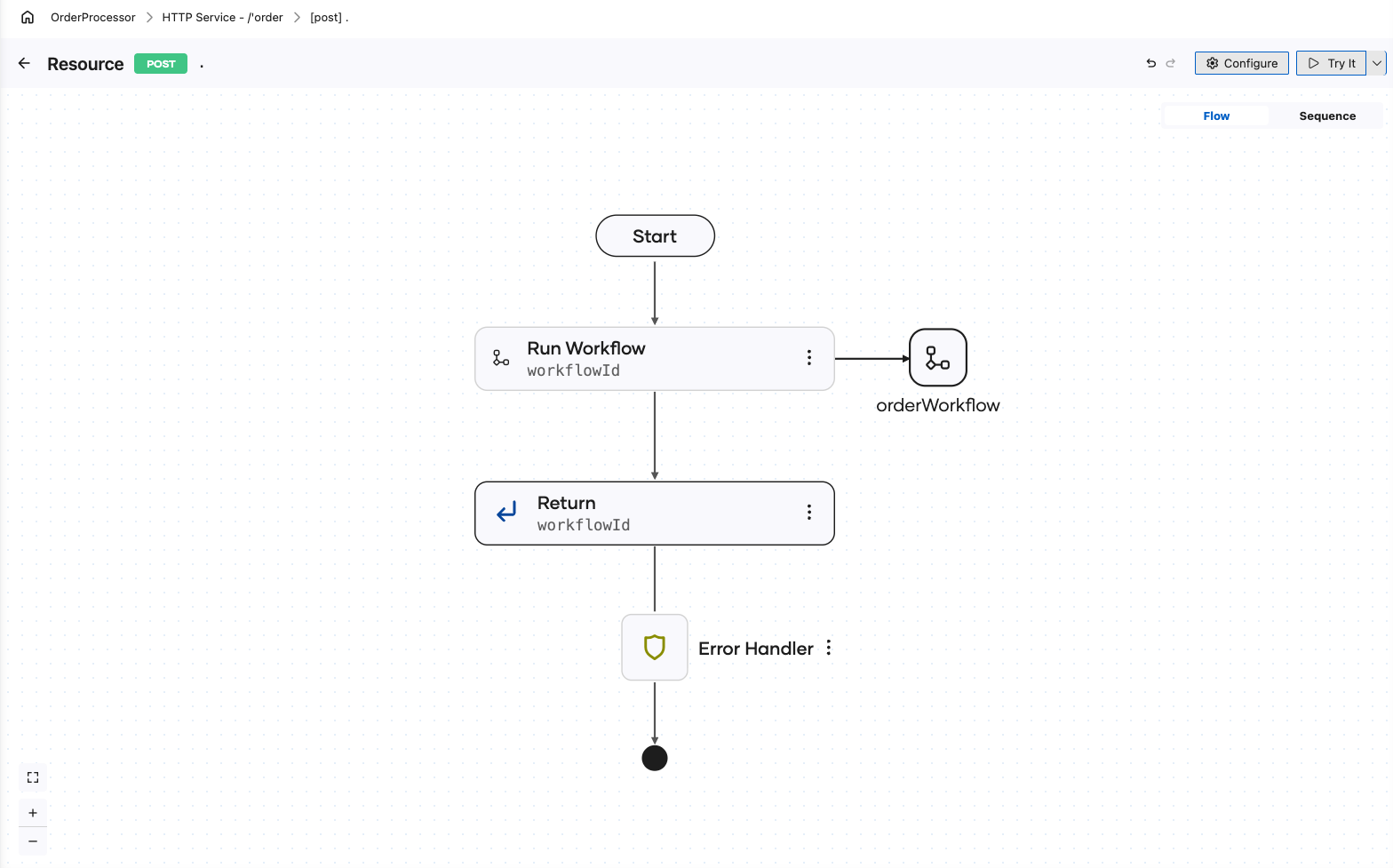This screenshot has height=868, width=1393.
Task: Zoom in with the plus icon
Action: click(33, 813)
